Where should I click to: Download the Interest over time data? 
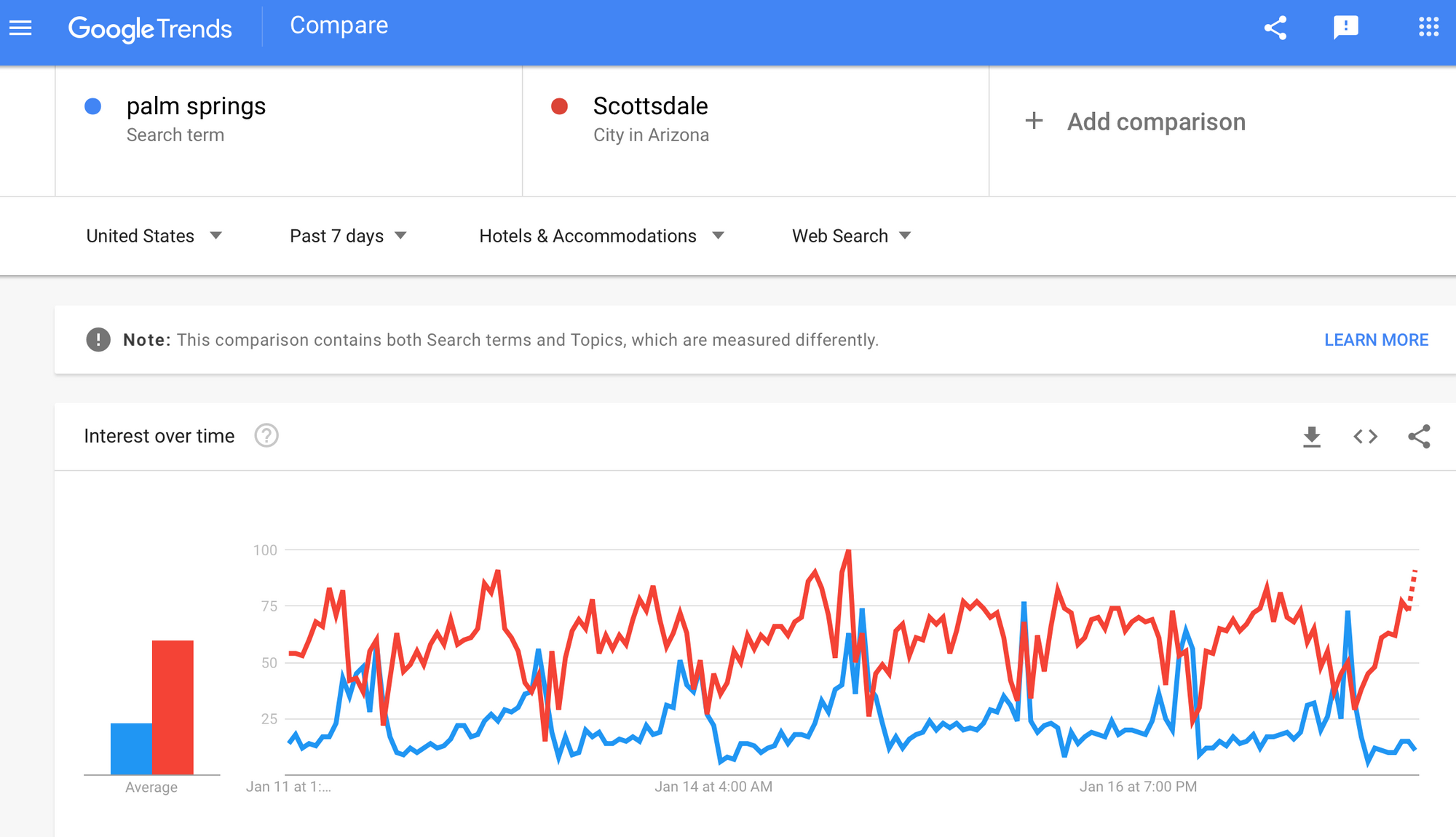[1311, 437]
